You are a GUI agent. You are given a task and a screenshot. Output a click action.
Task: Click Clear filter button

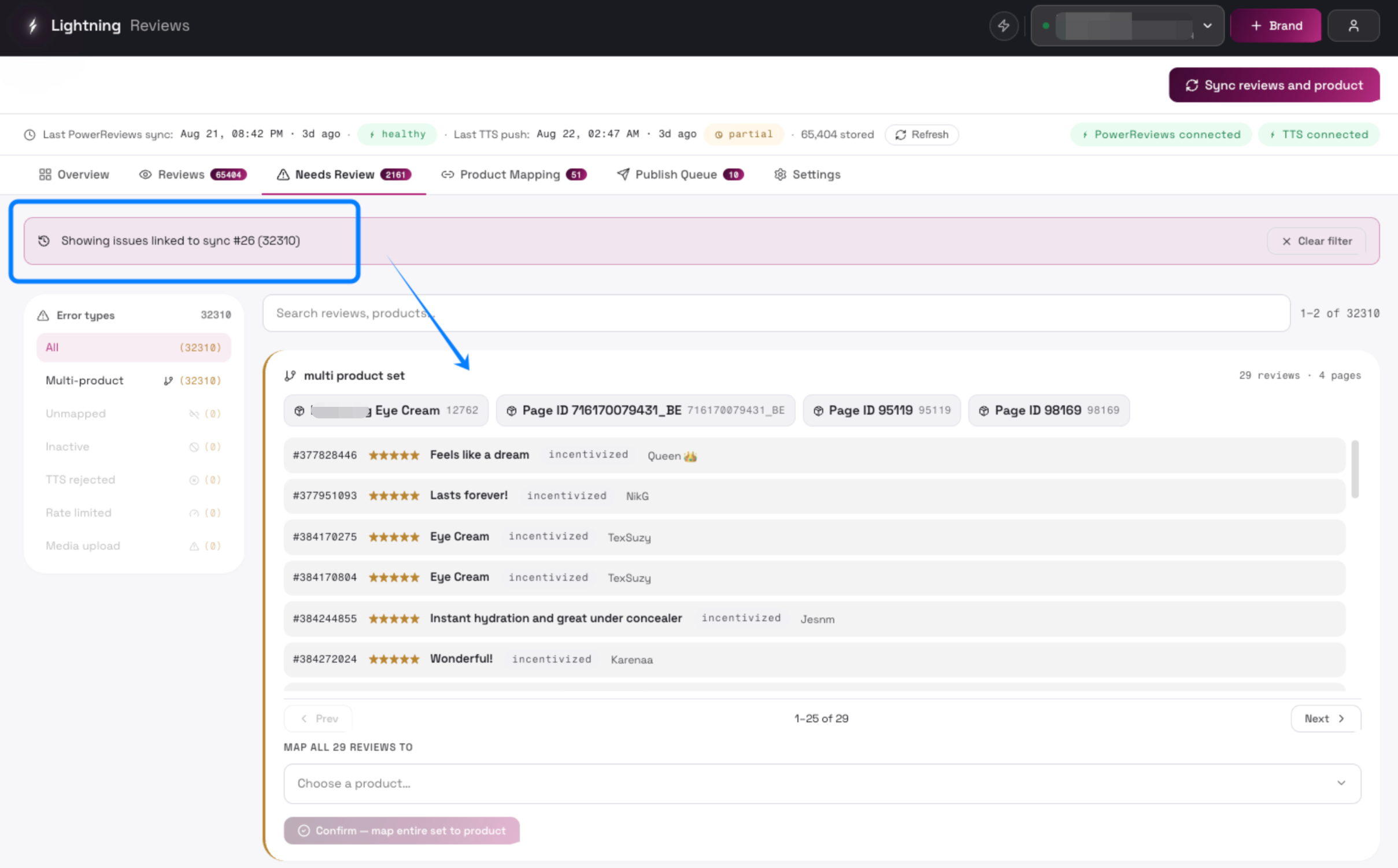pyautogui.click(x=1316, y=241)
